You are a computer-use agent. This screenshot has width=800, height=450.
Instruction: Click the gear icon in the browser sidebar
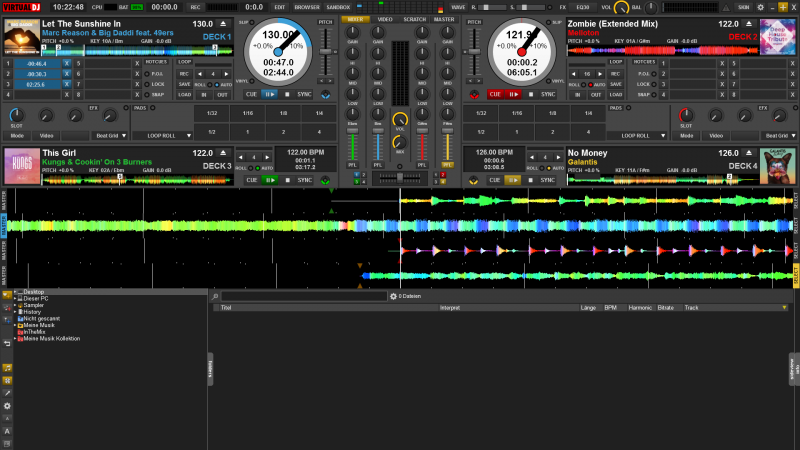click(7, 406)
